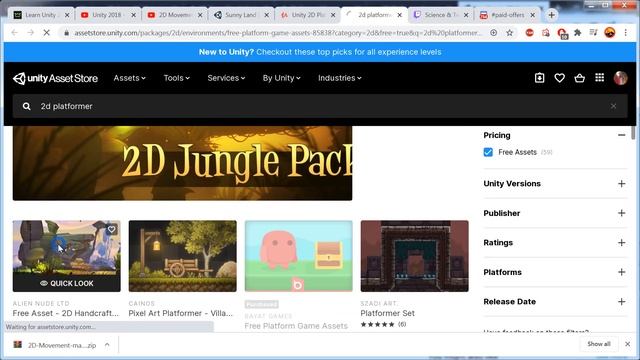Expand the Release Date filter
Screen dimensions: 640x360
click(621, 302)
